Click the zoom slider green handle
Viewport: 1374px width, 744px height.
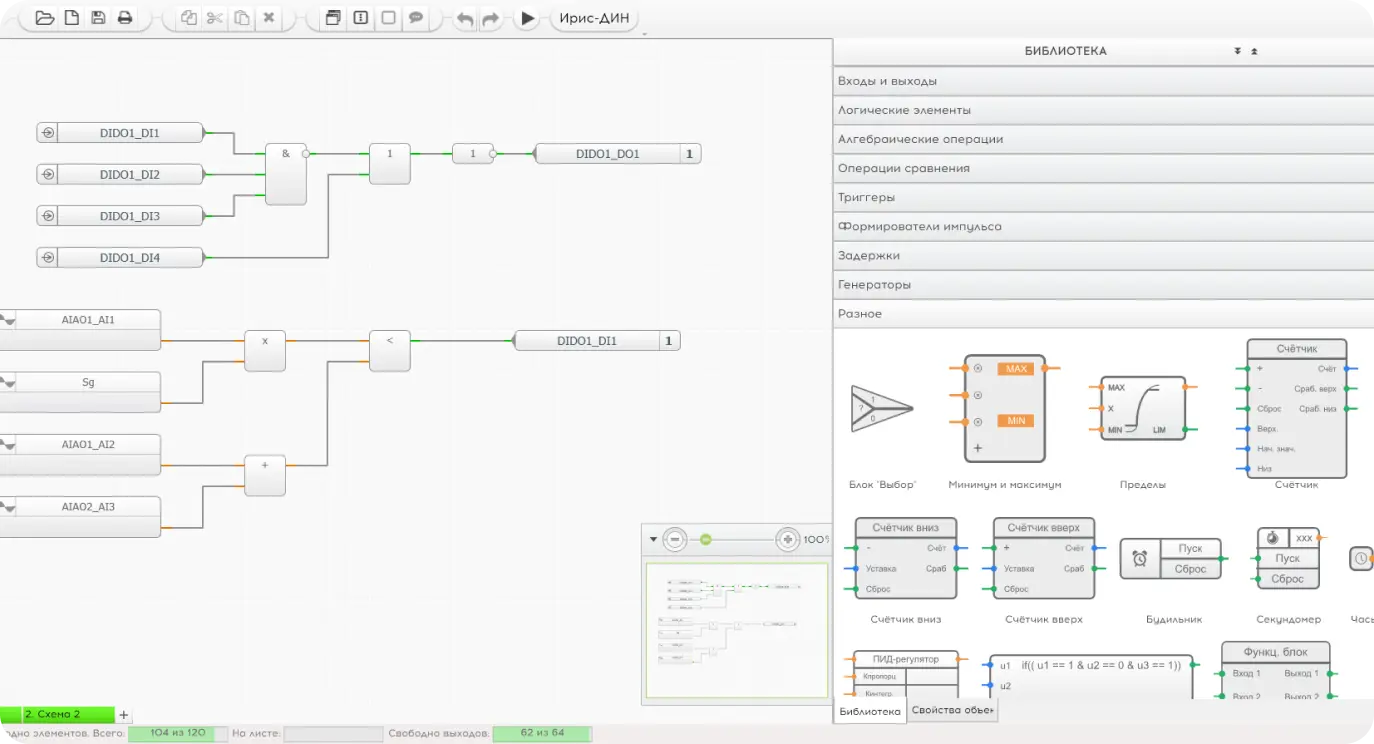point(705,540)
